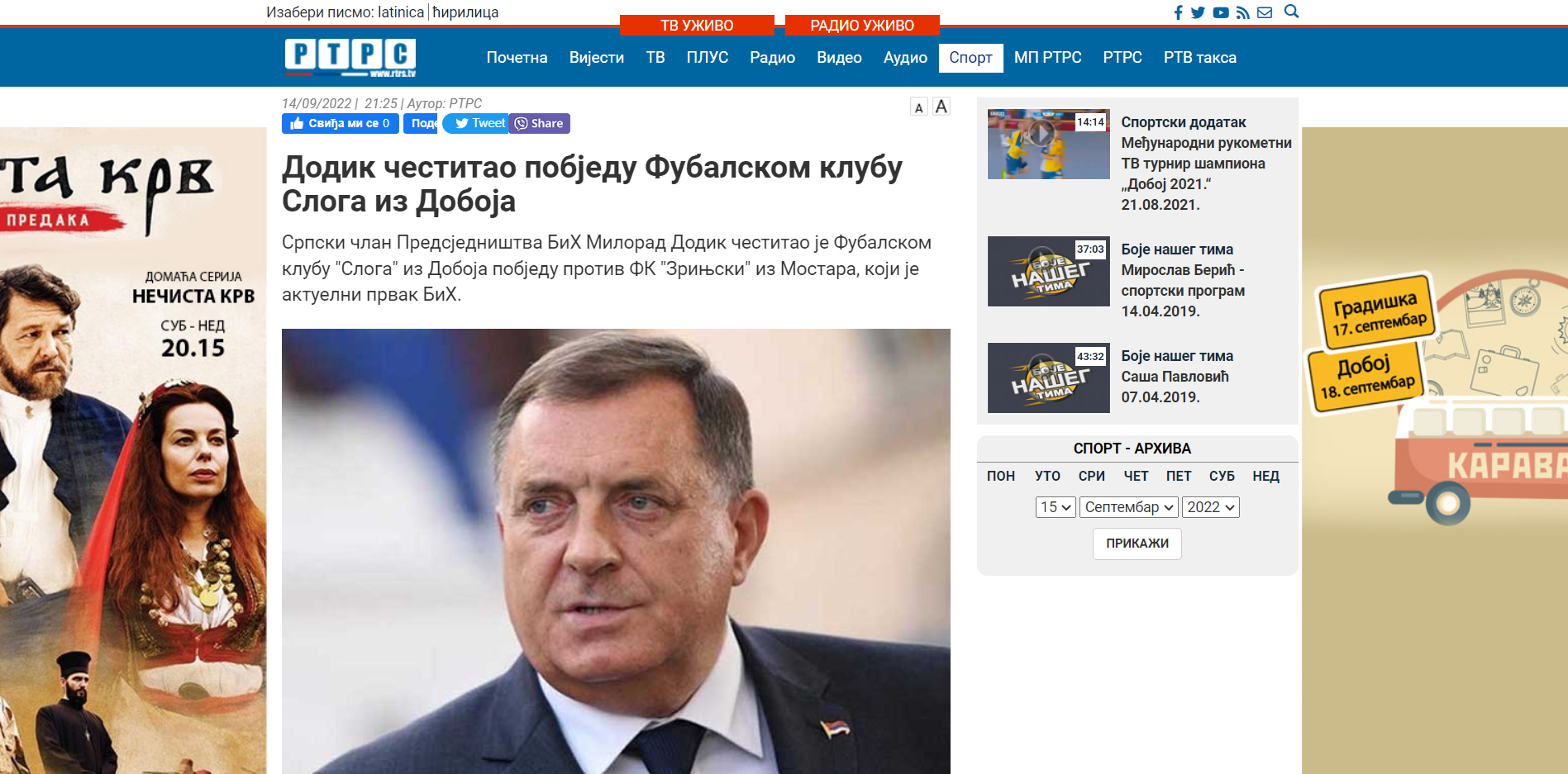Switch script to latinica
This screenshot has width=1568, height=774.
(x=401, y=12)
